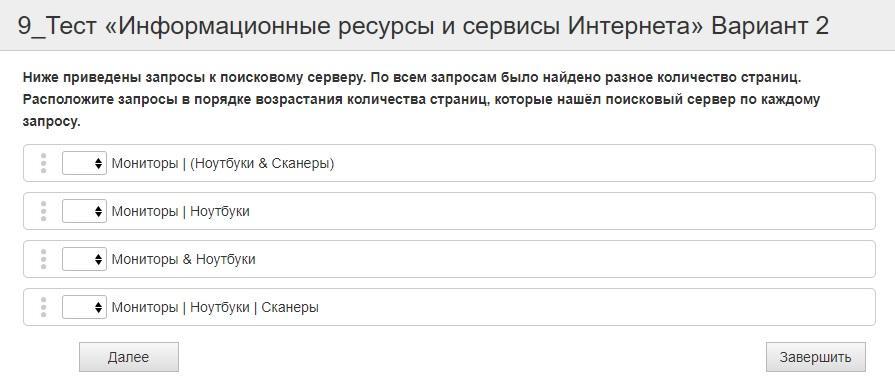Click the 'Мониторы & Ноутбуки' query label
Screen dimensions: 895x376
pos(183,259)
